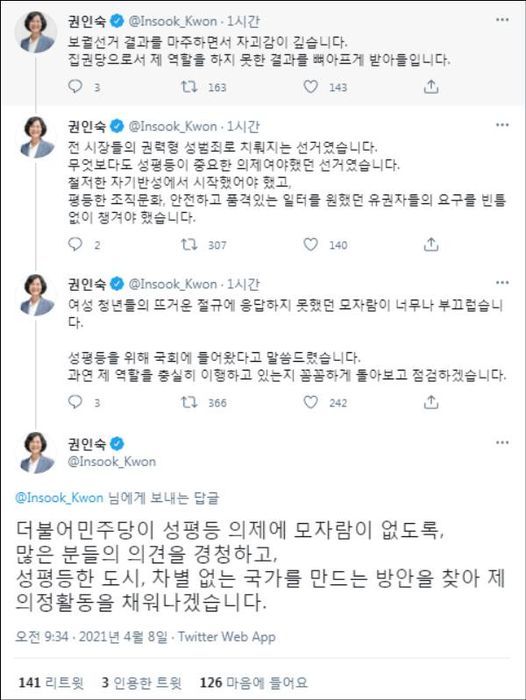Open 권인숙 name on the second tweet
Screen dimensions: 526x700
coord(87,126)
